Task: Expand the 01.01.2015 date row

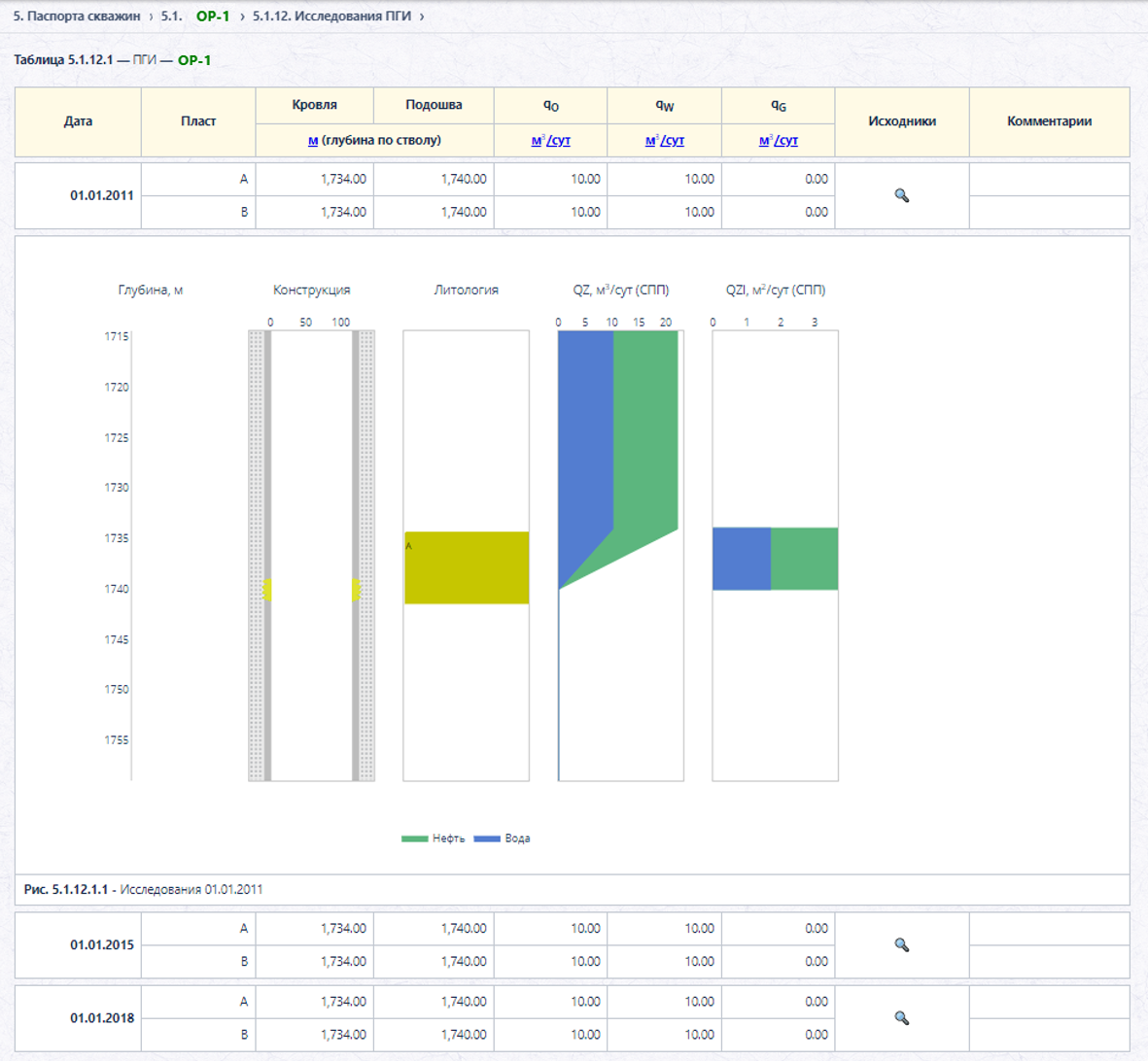Action: click(x=102, y=944)
